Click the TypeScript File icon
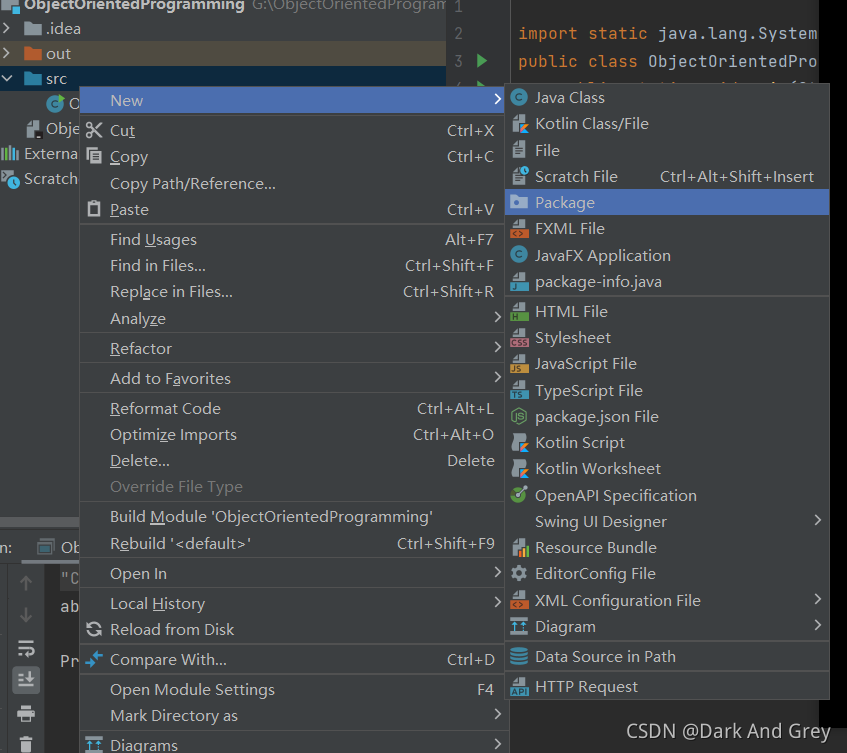847x753 pixels. coord(520,390)
